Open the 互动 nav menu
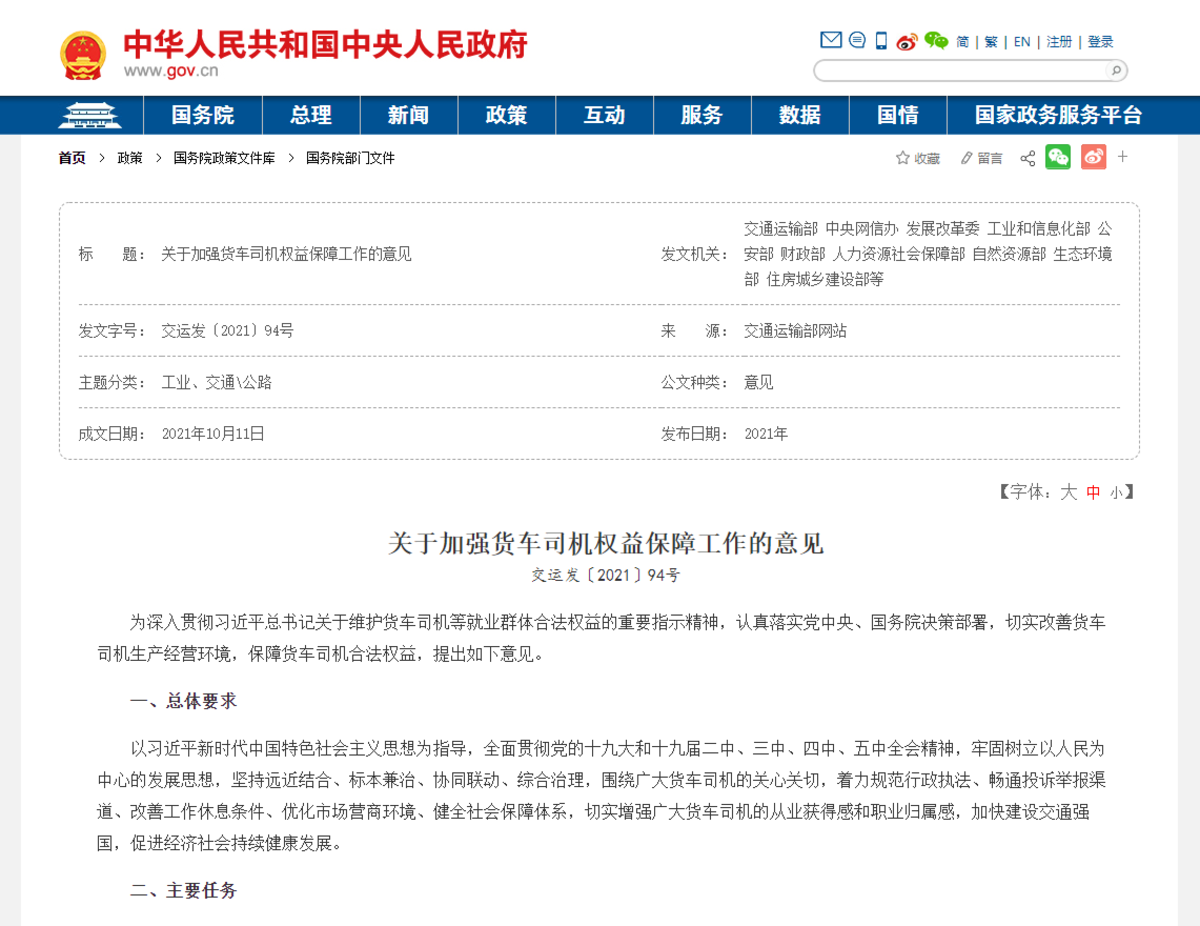Screen dimensions: 1200x926 (604, 115)
